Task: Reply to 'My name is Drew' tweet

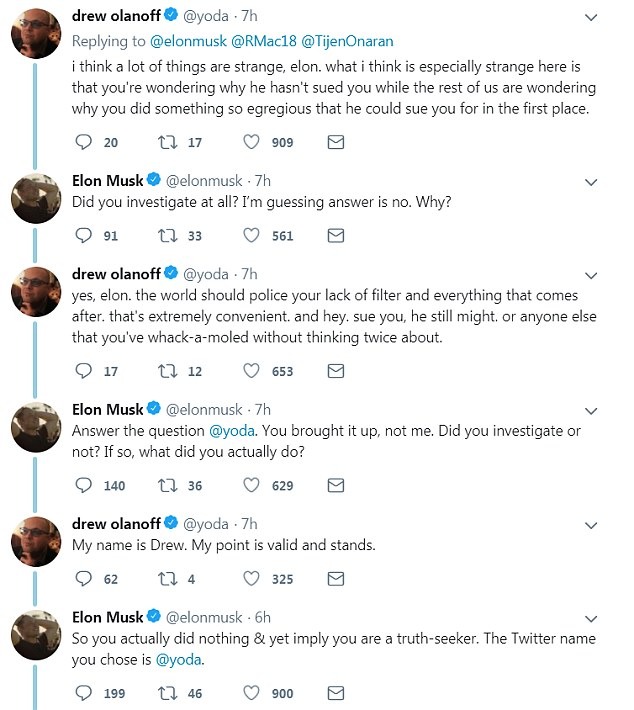Action: (x=84, y=578)
